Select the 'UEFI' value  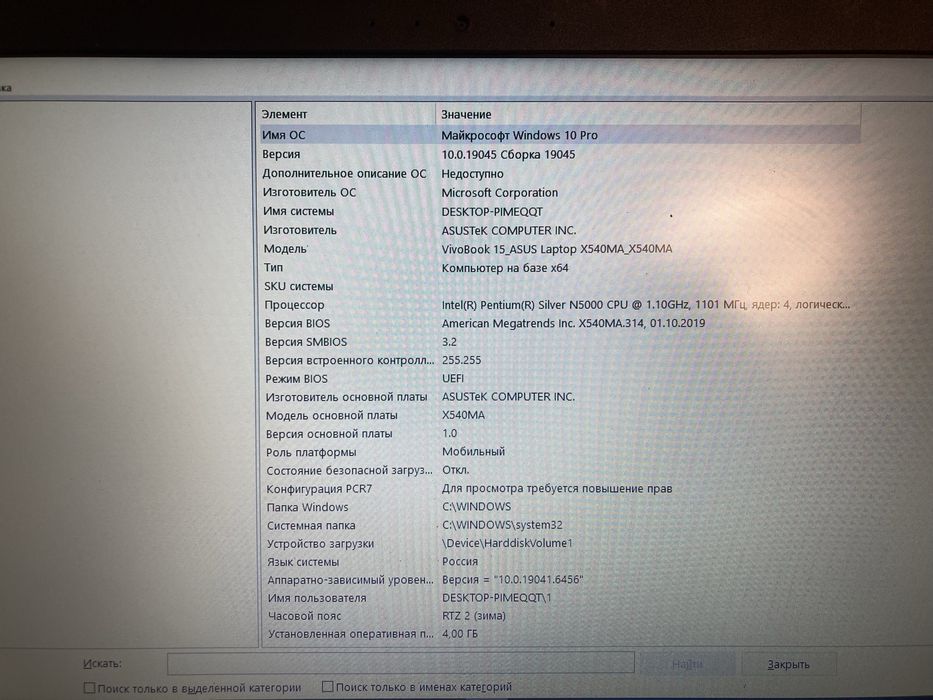pyautogui.click(x=453, y=379)
